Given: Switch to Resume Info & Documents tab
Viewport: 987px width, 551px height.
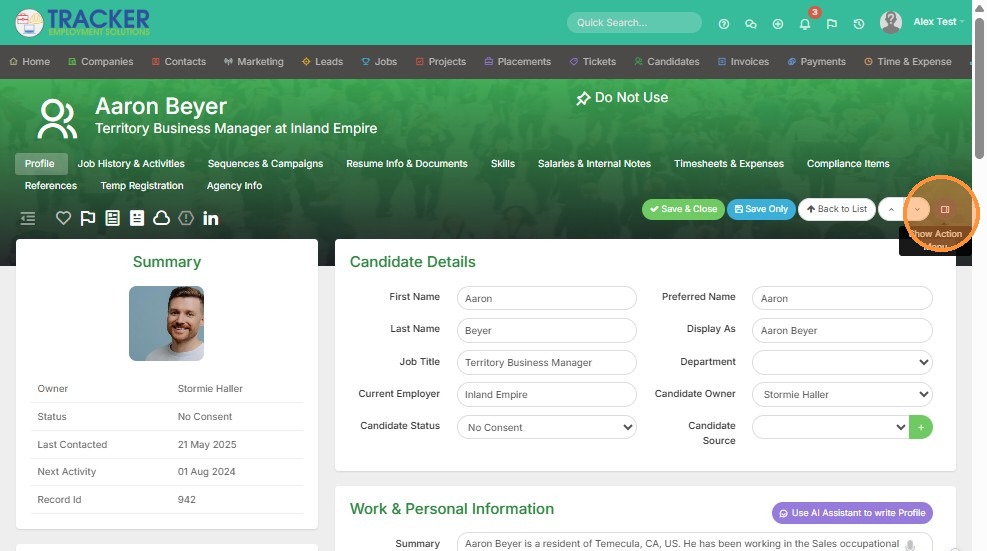Looking at the screenshot, I should [x=407, y=164].
